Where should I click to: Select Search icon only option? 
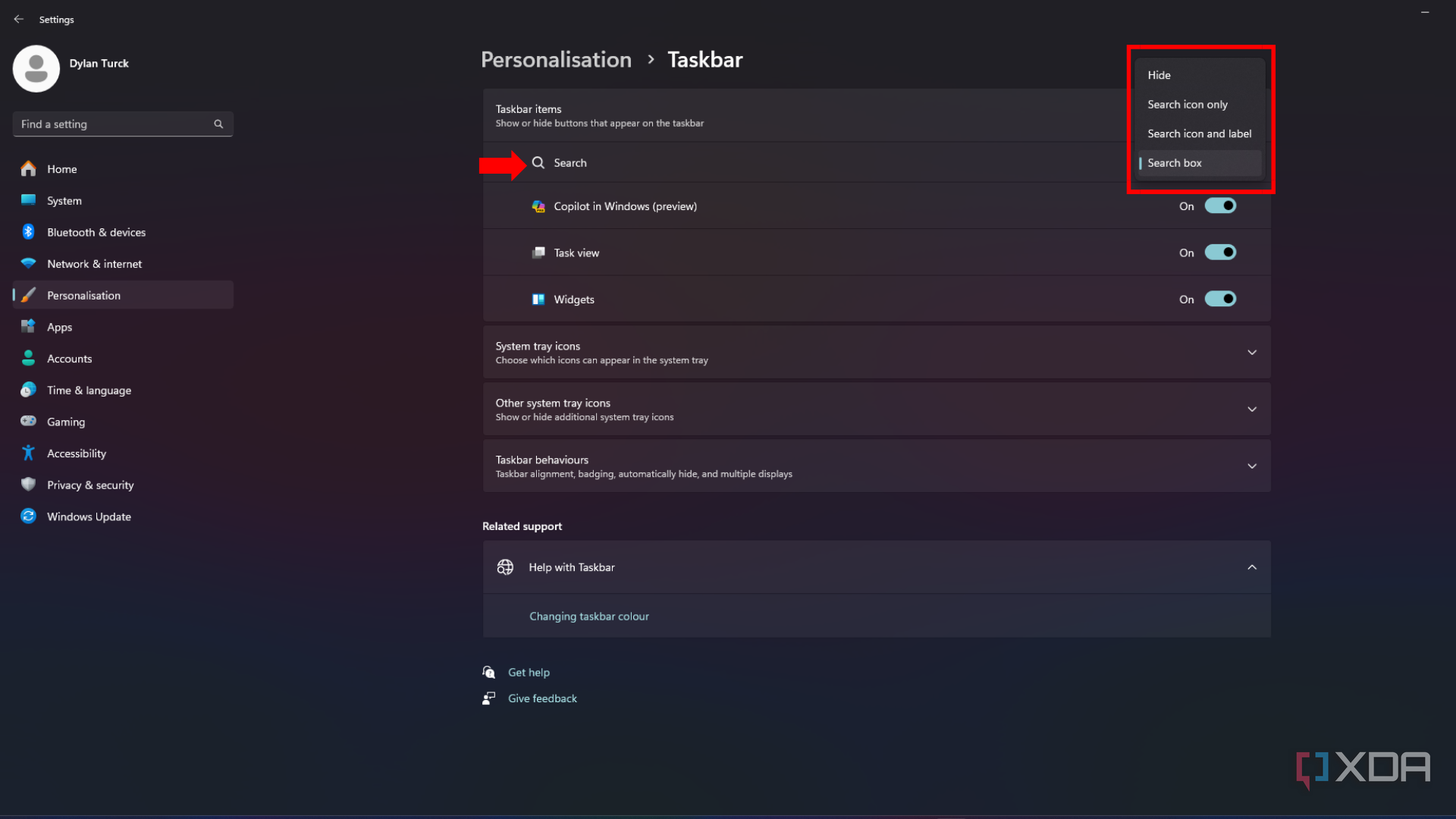point(1188,104)
